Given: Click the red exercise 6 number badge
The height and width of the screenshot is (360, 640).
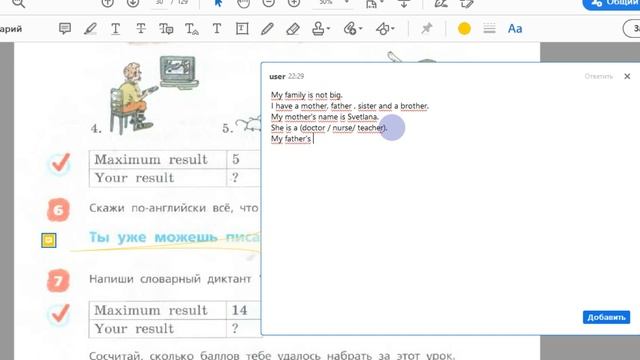Looking at the screenshot, I should pos(58,210).
